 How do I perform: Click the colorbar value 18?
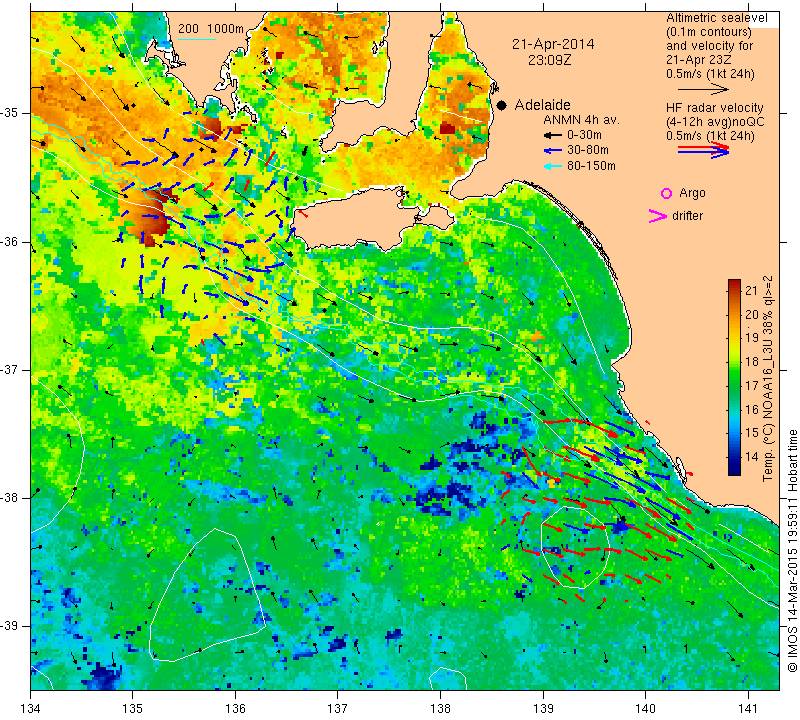pos(752,362)
